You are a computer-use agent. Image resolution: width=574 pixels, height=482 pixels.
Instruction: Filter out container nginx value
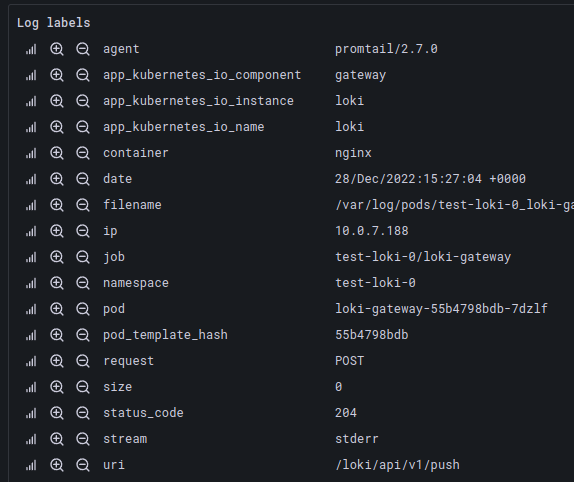tap(83, 153)
